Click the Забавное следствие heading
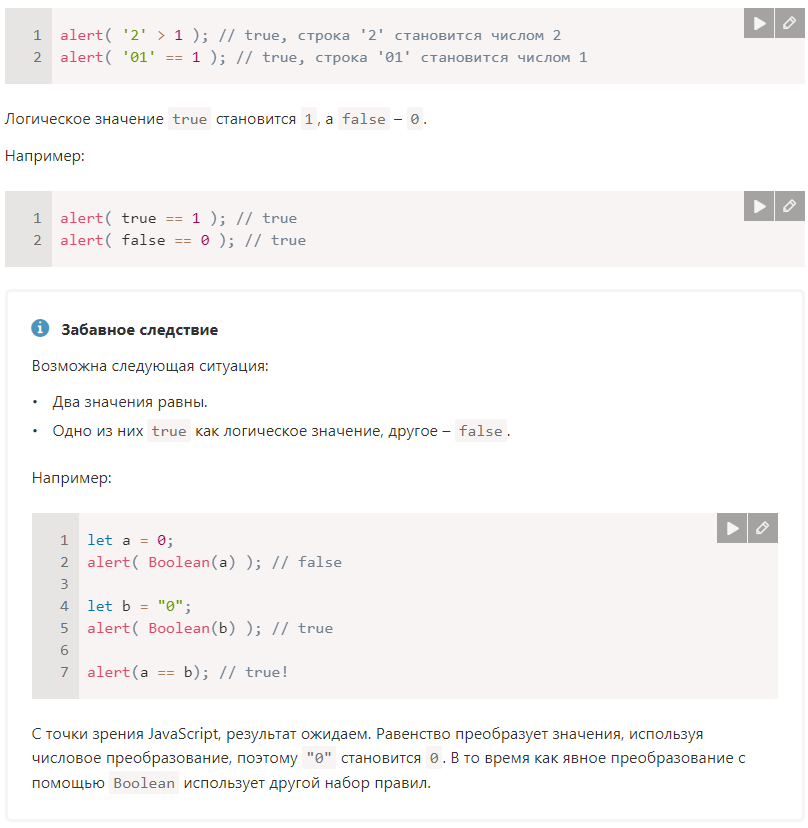Screen dimensions: 808x828 139,330
